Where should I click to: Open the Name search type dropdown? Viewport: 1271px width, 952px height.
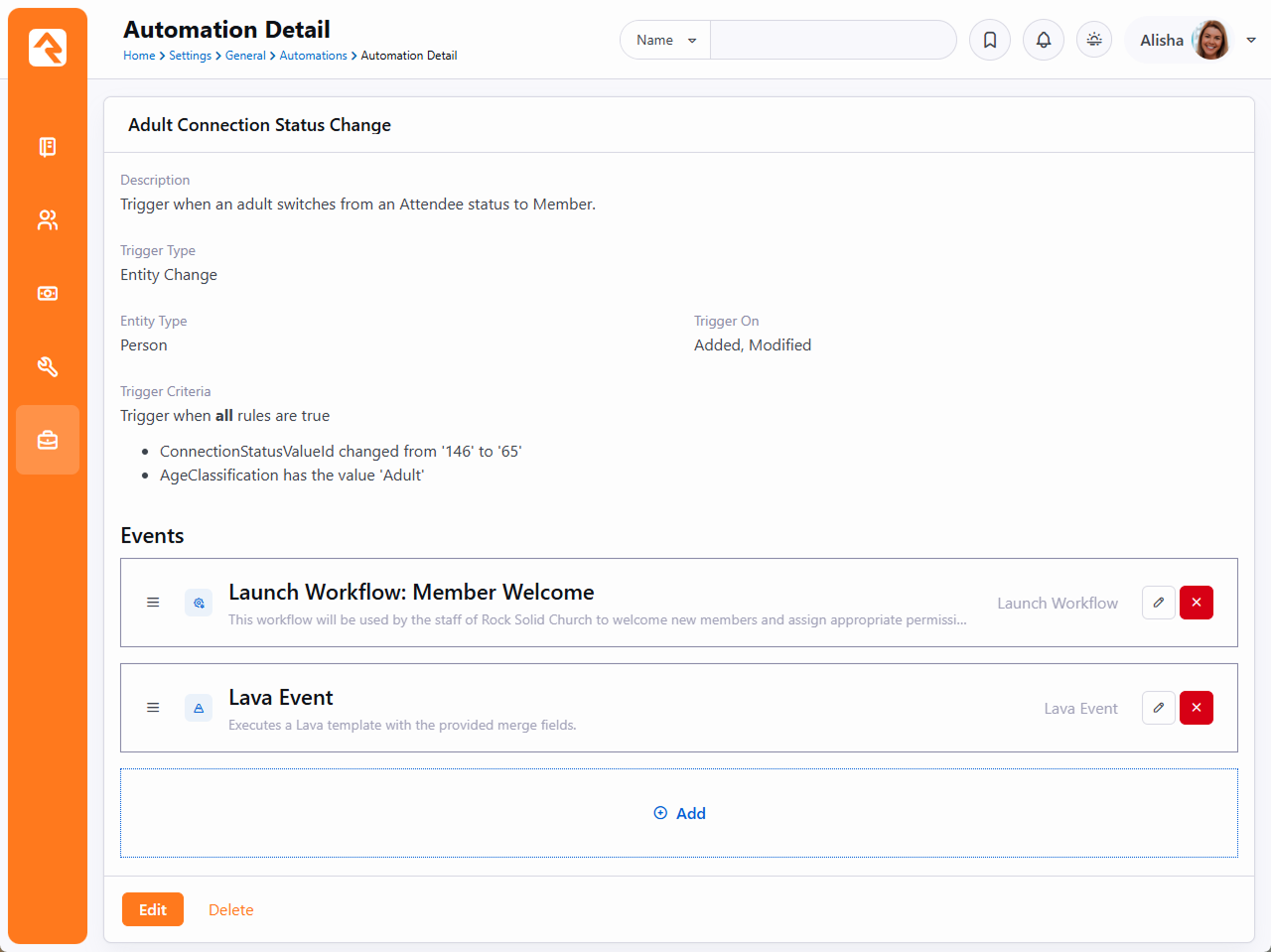[x=665, y=40]
